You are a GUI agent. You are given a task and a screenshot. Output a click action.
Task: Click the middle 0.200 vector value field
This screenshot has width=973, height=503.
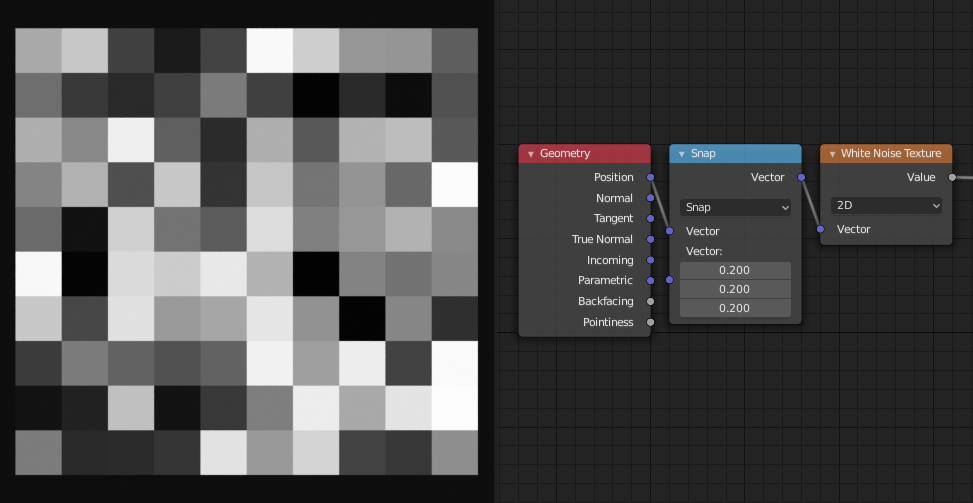[735, 289]
